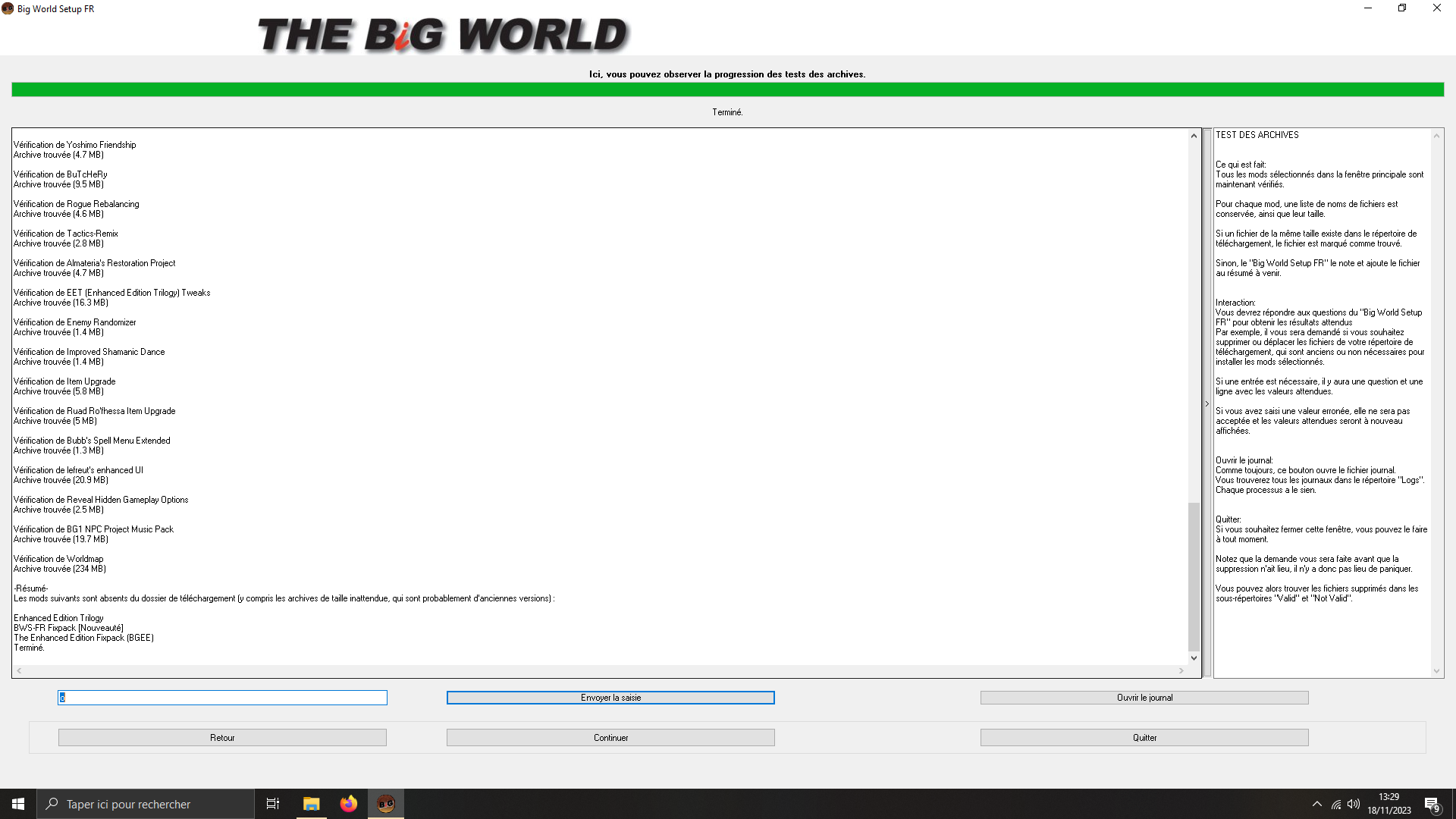Image resolution: width=1456 pixels, height=819 pixels.
Task: Open Task View from taskbar
Action: click(x=273, y=804)
